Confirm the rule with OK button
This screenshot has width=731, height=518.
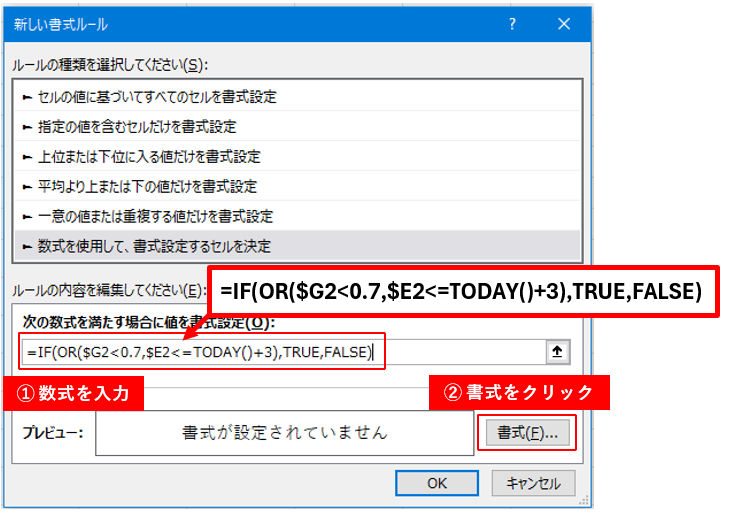click(437, 482)
